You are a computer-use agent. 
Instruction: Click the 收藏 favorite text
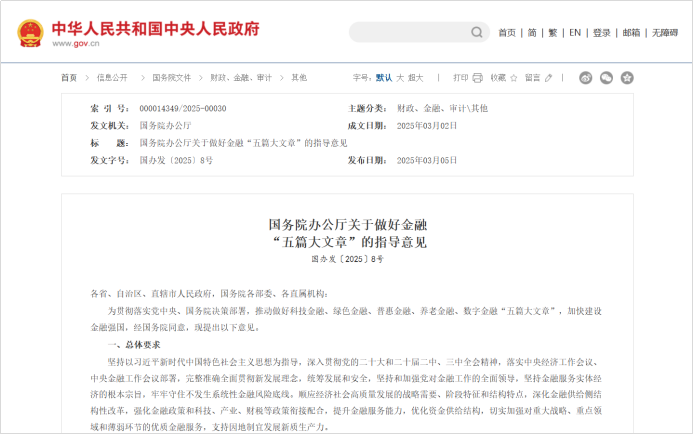(498, 78)
